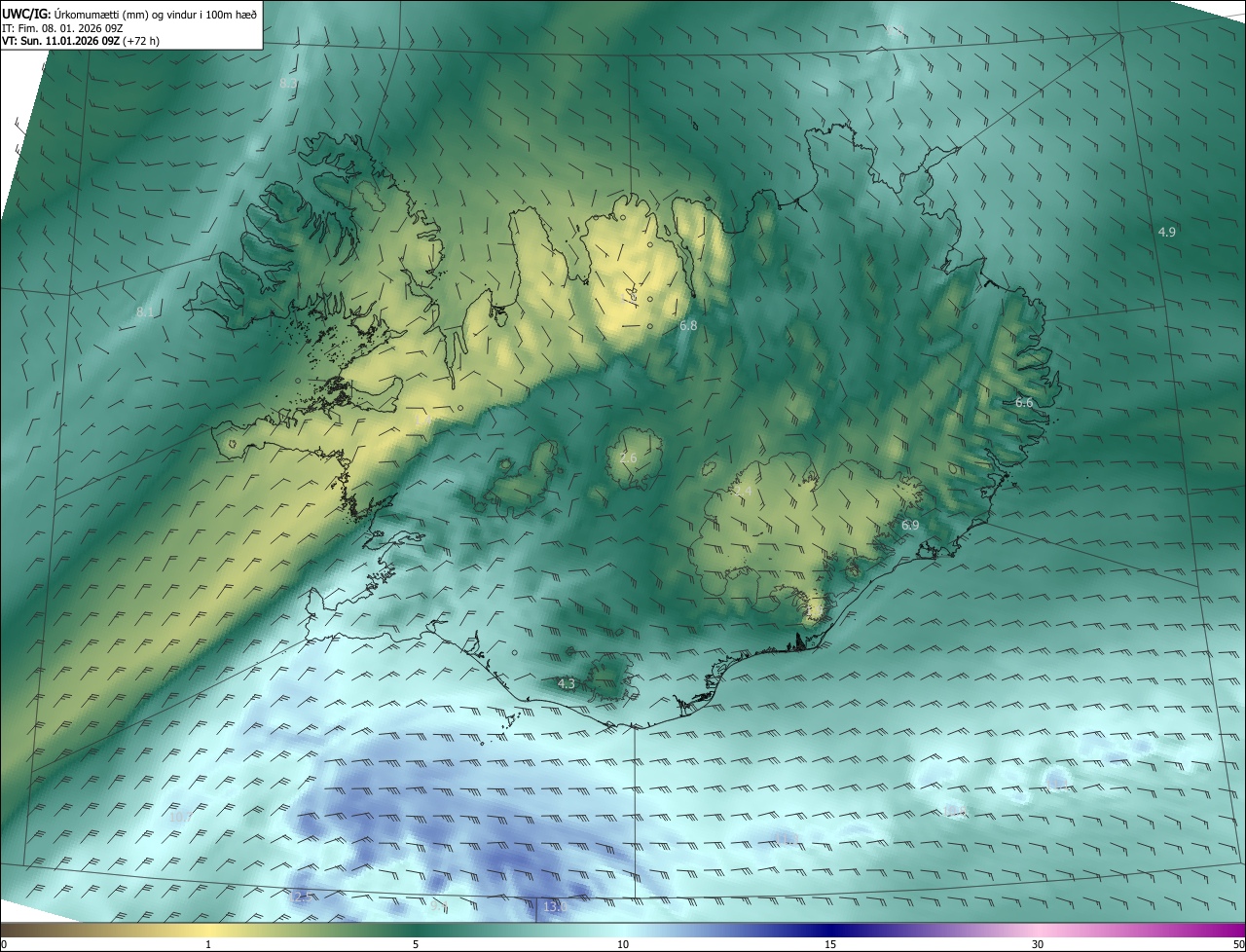The height and width of the screenshot is (952, 1246).
Task: Click the initial time "IT: Fim. 08. 01. 2026 09Z"
Action: (x=64, y=28)
